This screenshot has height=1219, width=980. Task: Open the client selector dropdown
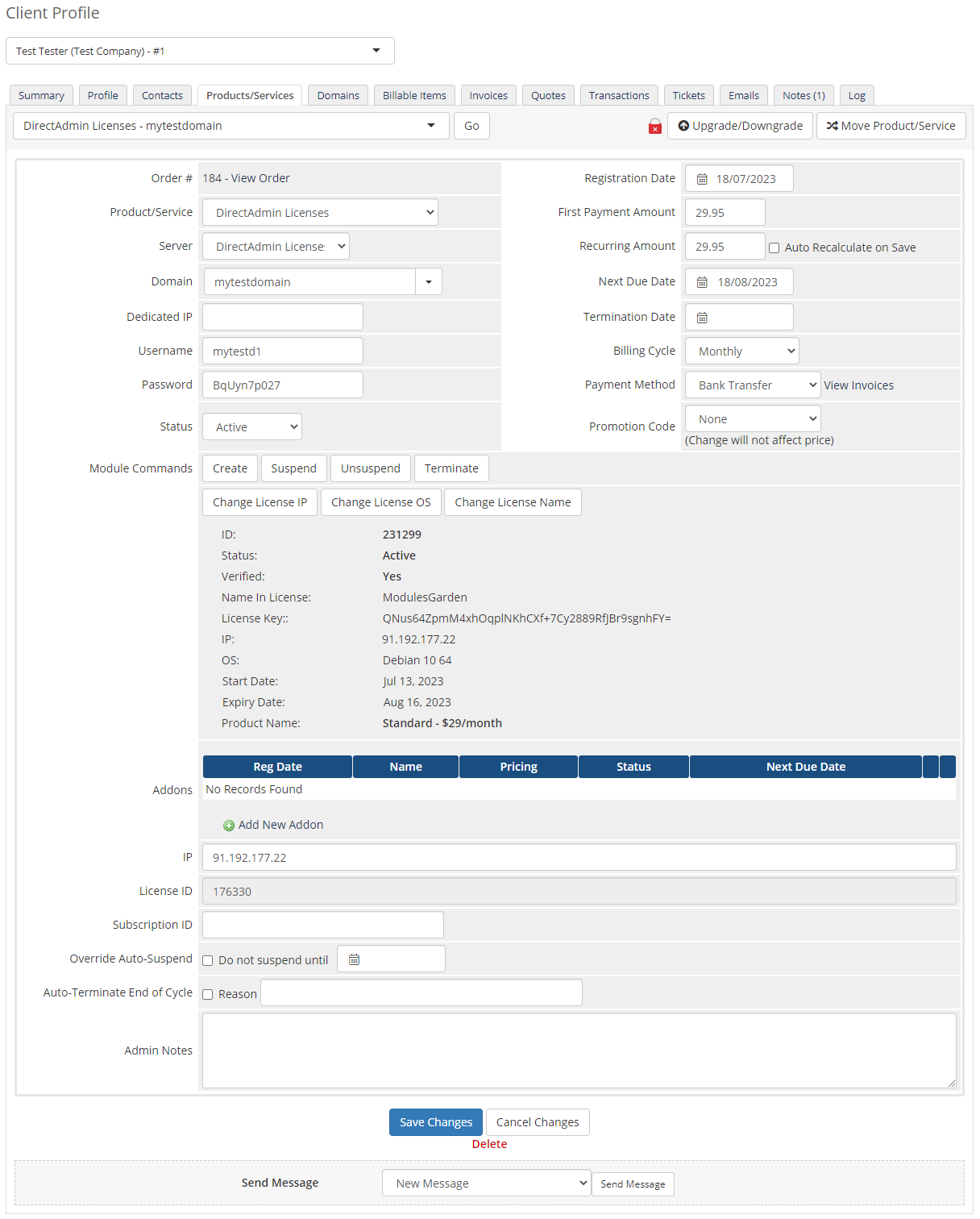pos(376,50)
